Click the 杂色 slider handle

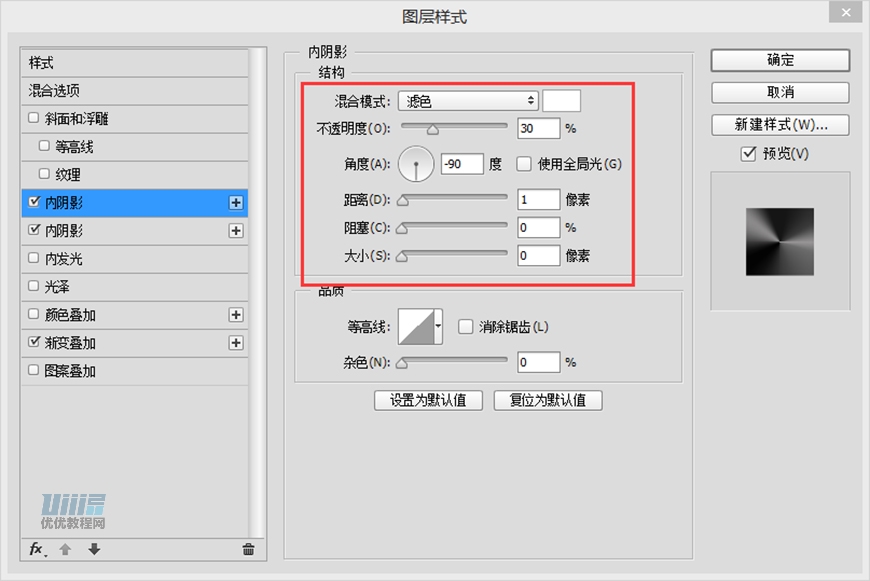(x=402, y=363)
